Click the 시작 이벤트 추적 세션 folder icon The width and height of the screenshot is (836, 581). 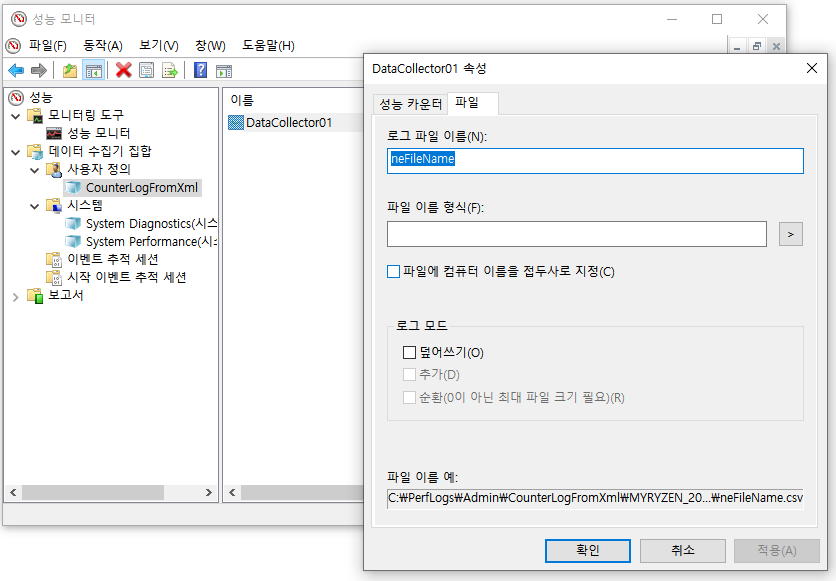[x=54, y=277]
